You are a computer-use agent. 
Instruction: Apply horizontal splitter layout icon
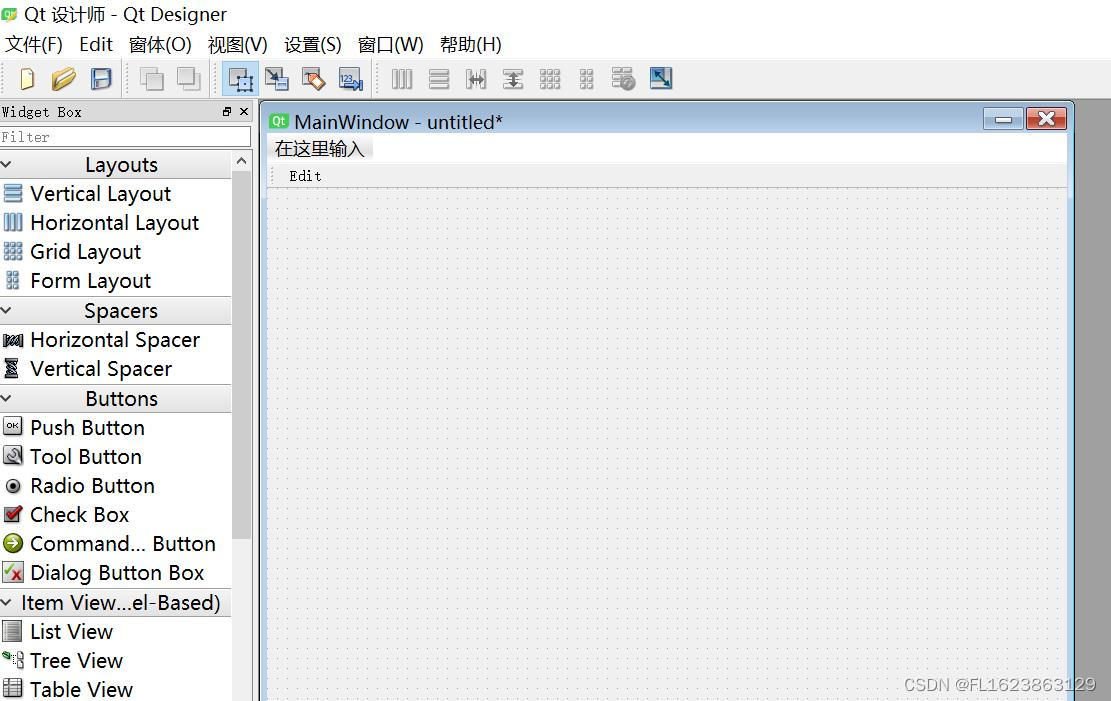coord(476,79)
